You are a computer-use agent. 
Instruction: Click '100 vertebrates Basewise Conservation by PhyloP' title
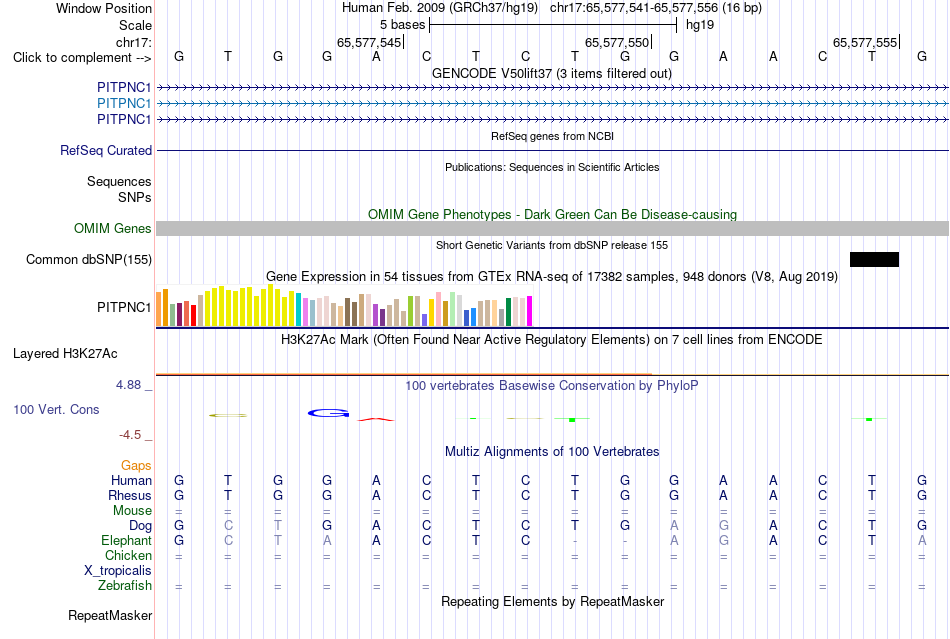point(551,385)
